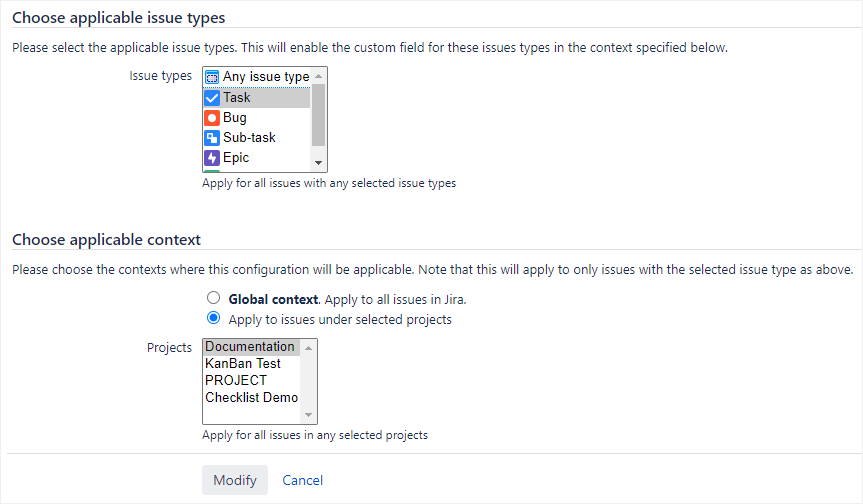Click the Projects list down arrow
This screenshot has height=504, width=863.
pyautogui.click(x=309, y=415)
